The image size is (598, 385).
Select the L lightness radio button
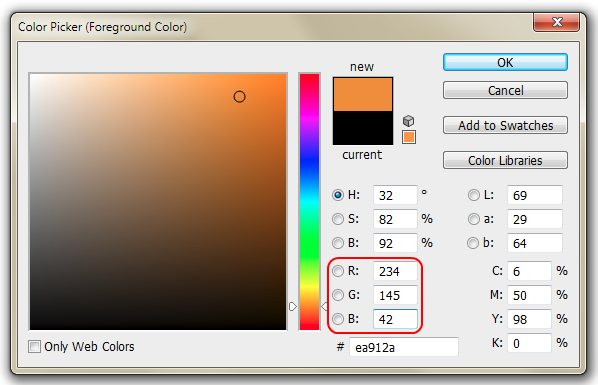coord(474,195)
